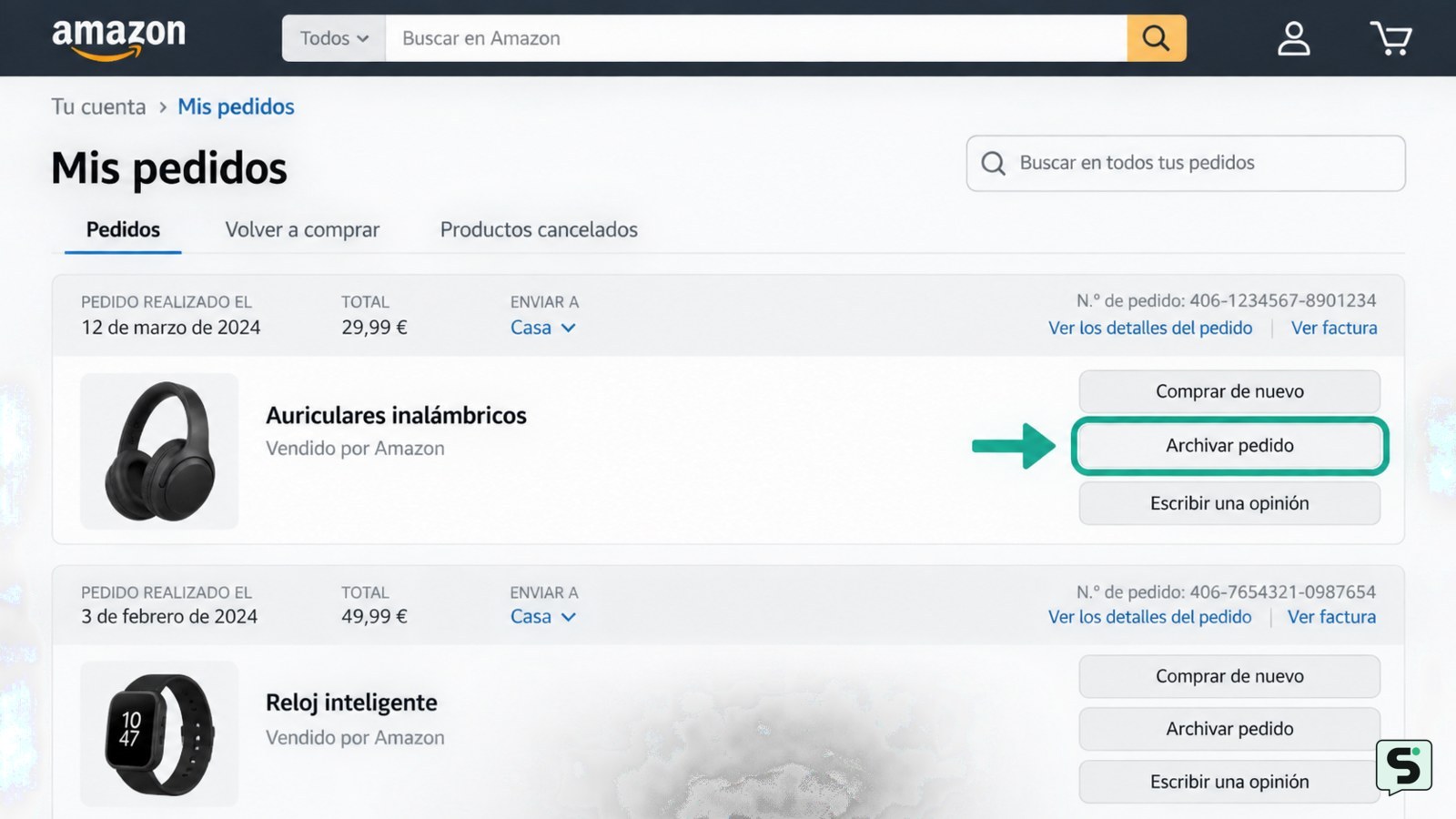Click the magnifier icon in order search
Image resolution: width=1456 pixels, height=819 pixels.
click(x=993, y=163)
